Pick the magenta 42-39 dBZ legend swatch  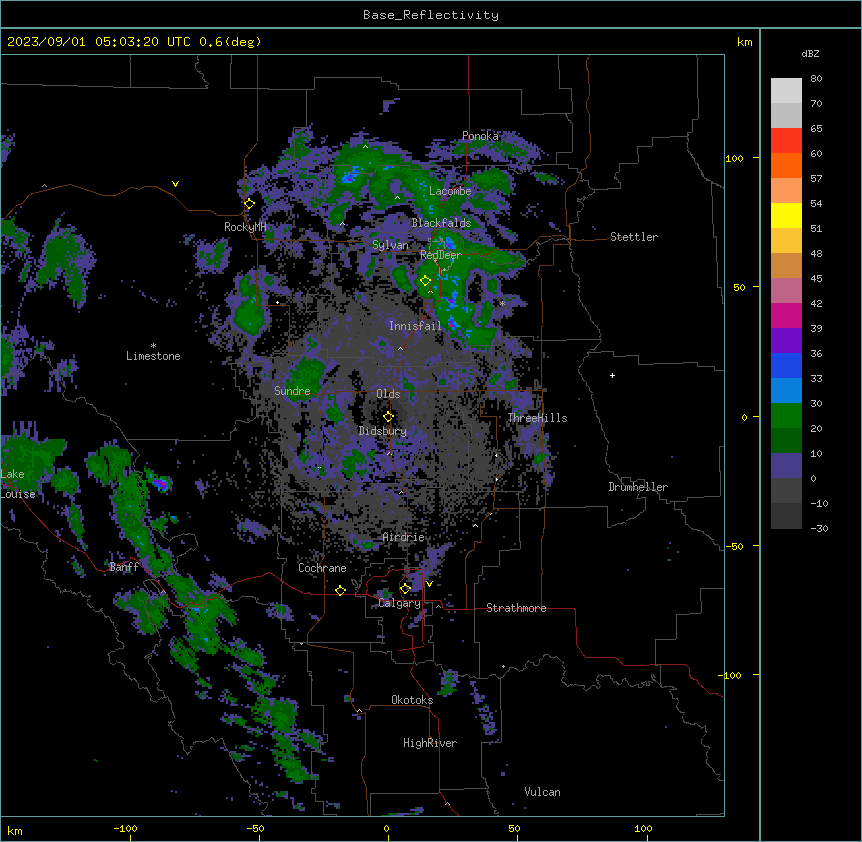tap(786, 315)
